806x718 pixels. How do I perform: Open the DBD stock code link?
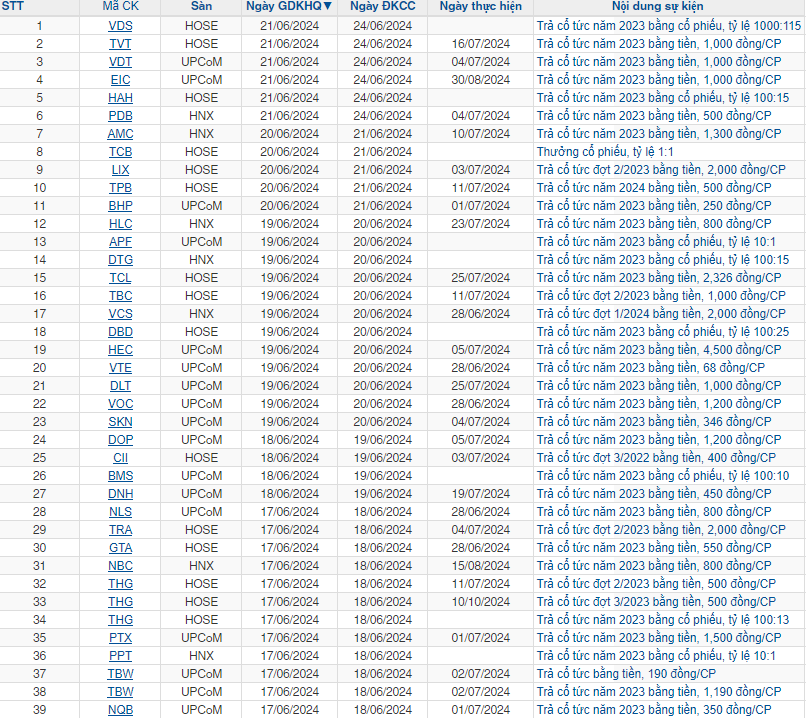[120, 332]
